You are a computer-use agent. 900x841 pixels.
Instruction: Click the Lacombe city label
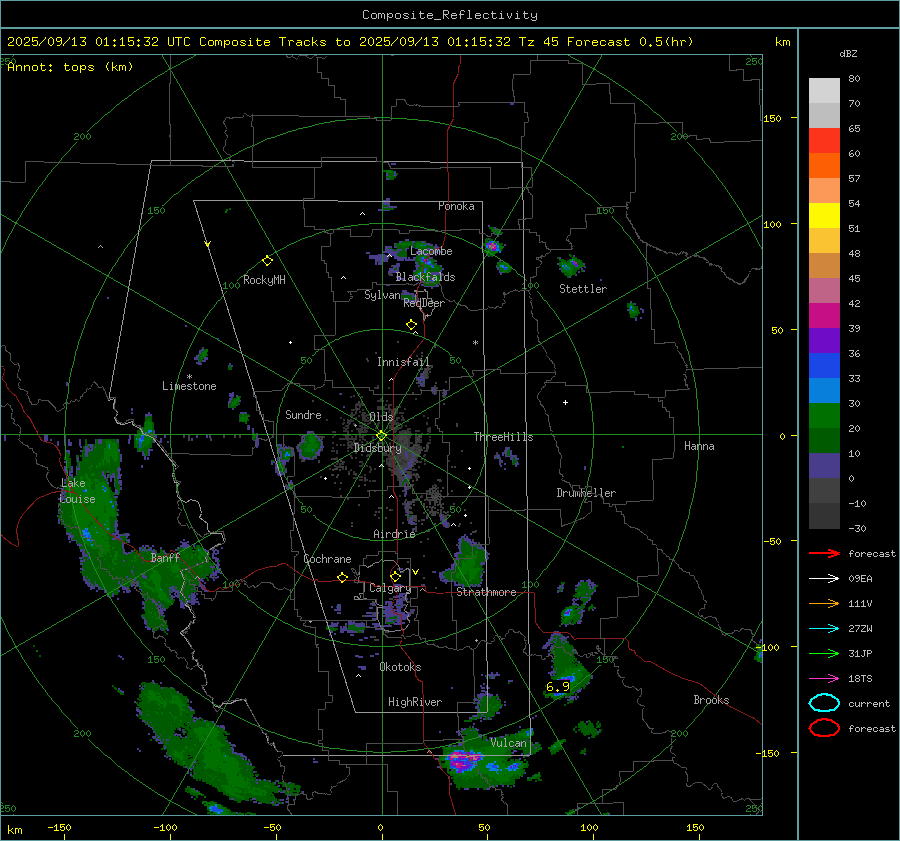tap(431, 251)
